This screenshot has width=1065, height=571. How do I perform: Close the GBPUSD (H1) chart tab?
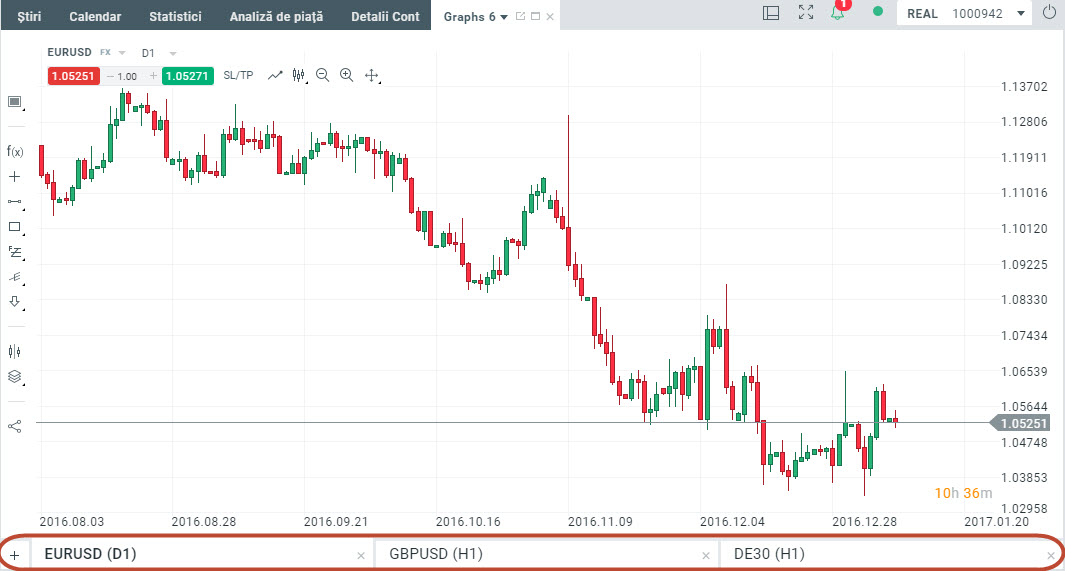[706, 556]
